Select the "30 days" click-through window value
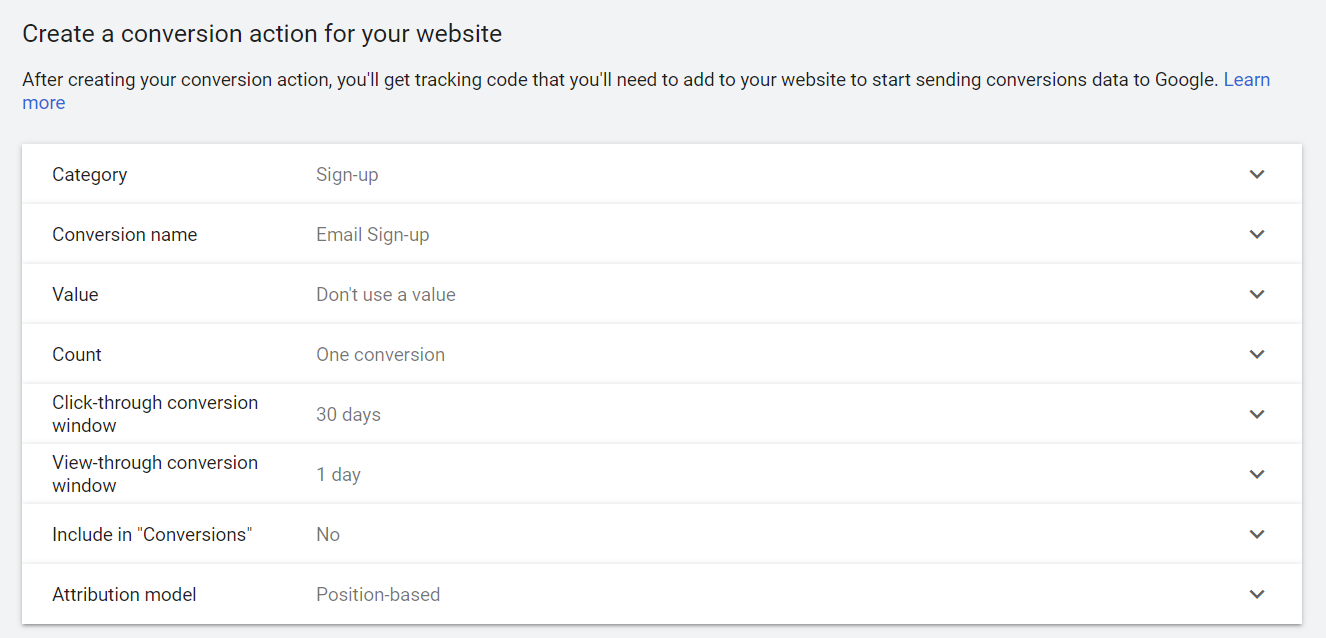The height and width of the screenshot is (638, 1326). [x=348, y=413]
